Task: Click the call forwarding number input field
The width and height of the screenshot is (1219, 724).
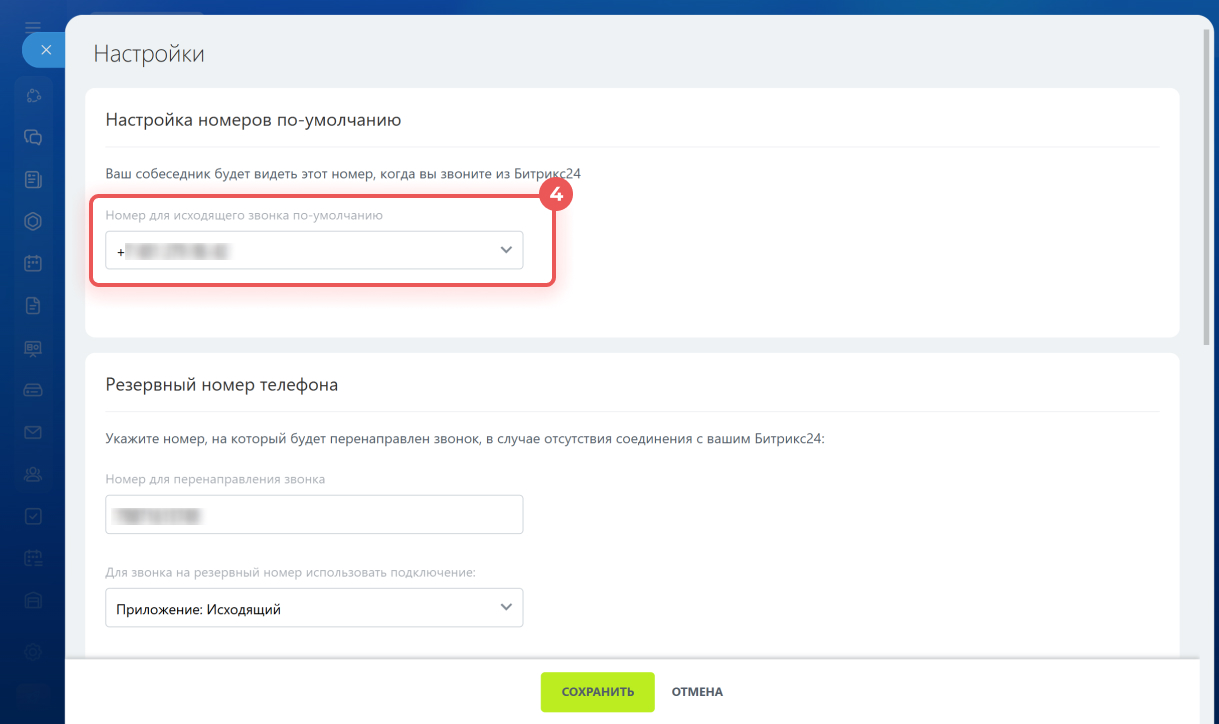Action: pyautogui.click(x=313, y=515)
